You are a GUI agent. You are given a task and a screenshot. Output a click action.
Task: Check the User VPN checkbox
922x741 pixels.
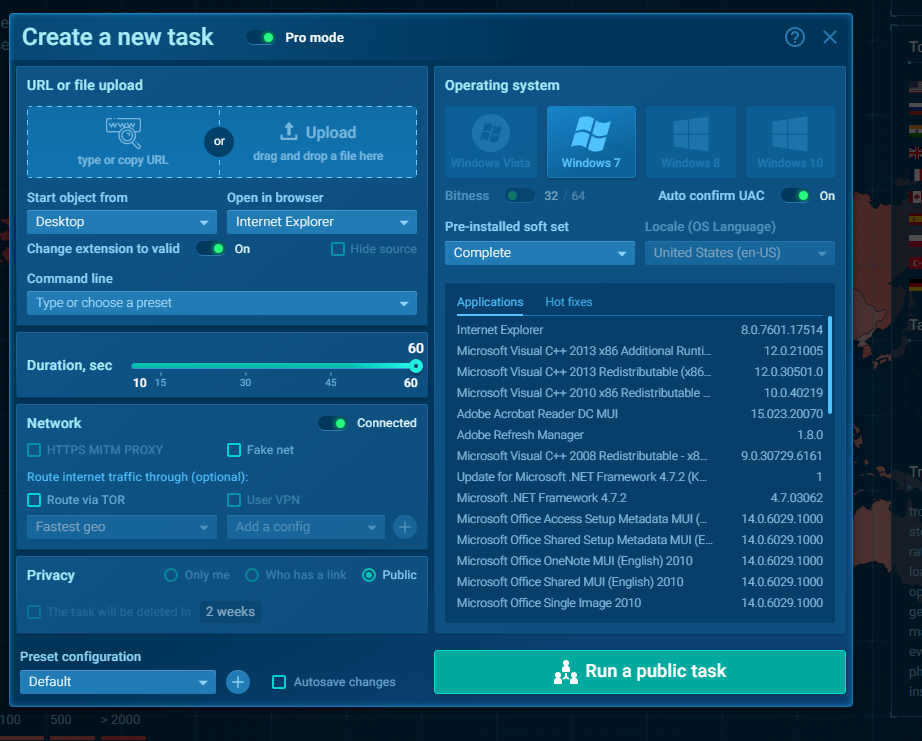tap(234, 500)
